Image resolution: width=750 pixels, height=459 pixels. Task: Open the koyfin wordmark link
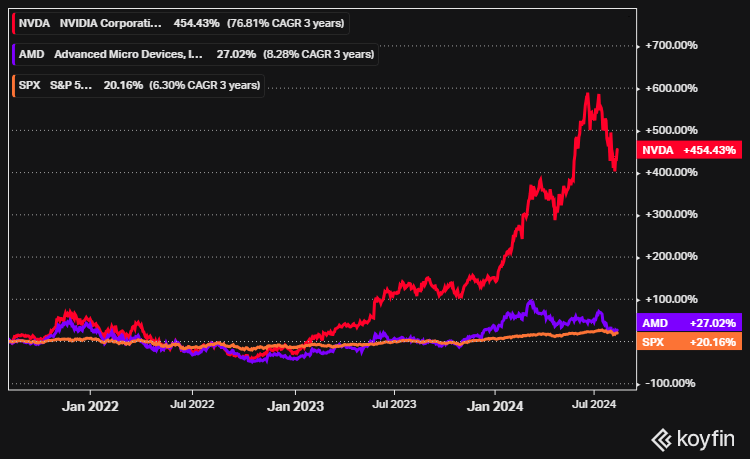(x=706, y=437)
